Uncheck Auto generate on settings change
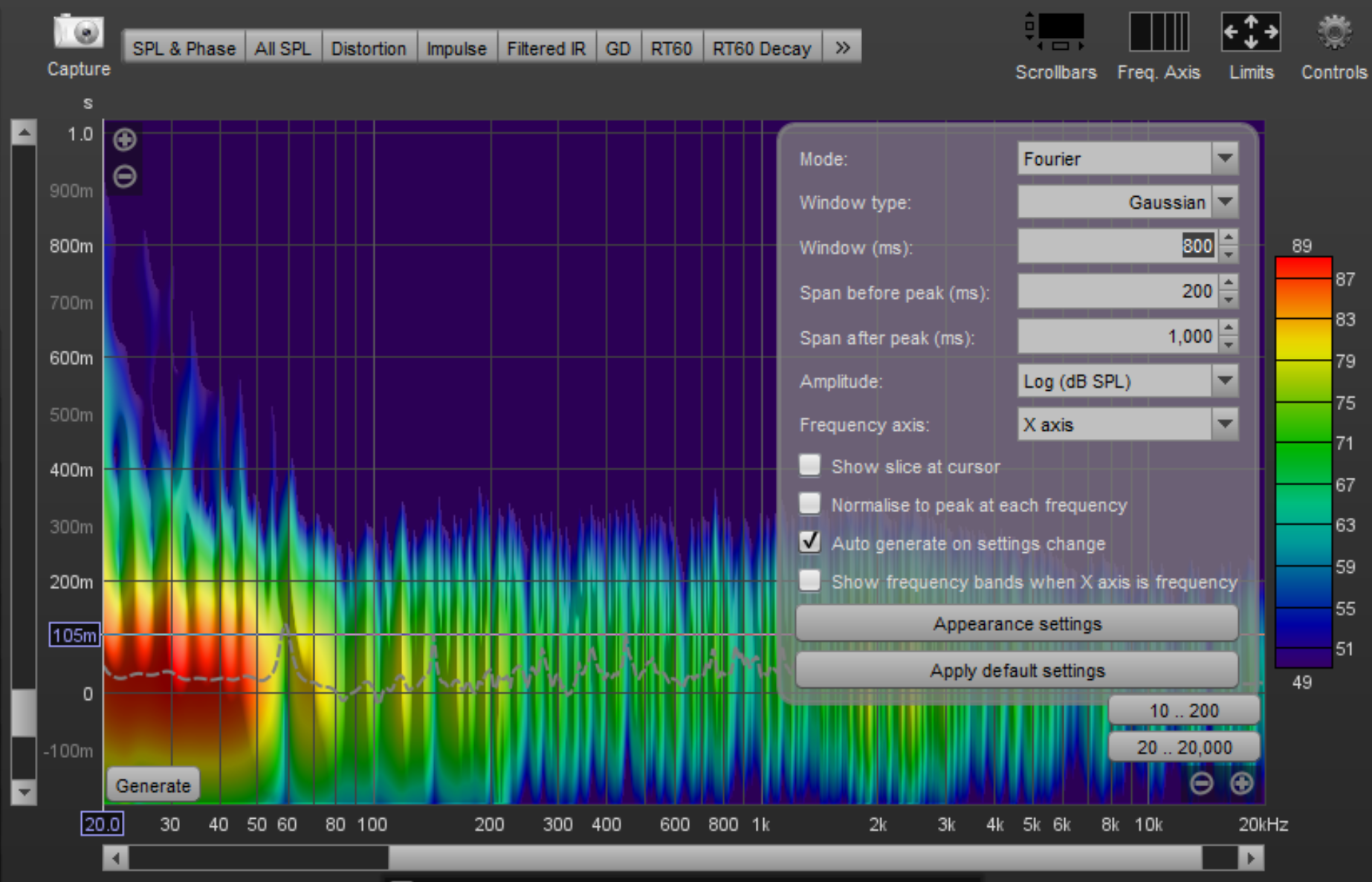The width and height of the screenshot is (1372, 882). tap(810, 542)
